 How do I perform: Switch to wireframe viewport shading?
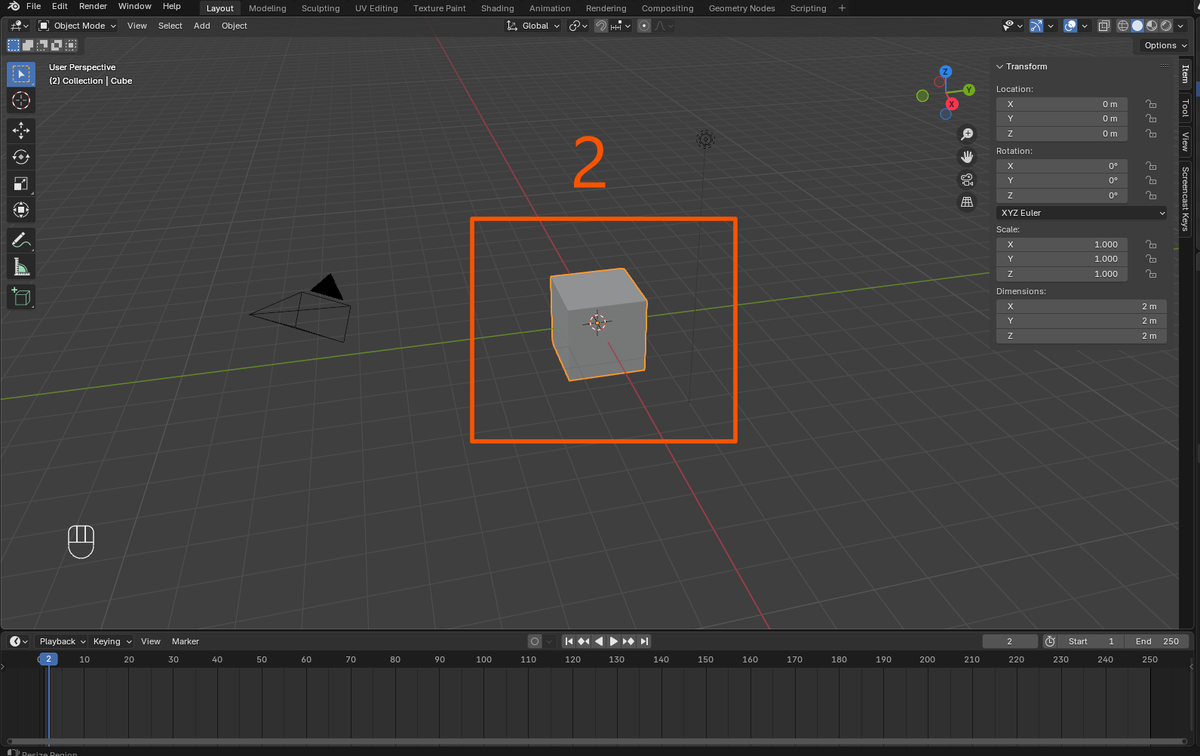[1123, 26]
